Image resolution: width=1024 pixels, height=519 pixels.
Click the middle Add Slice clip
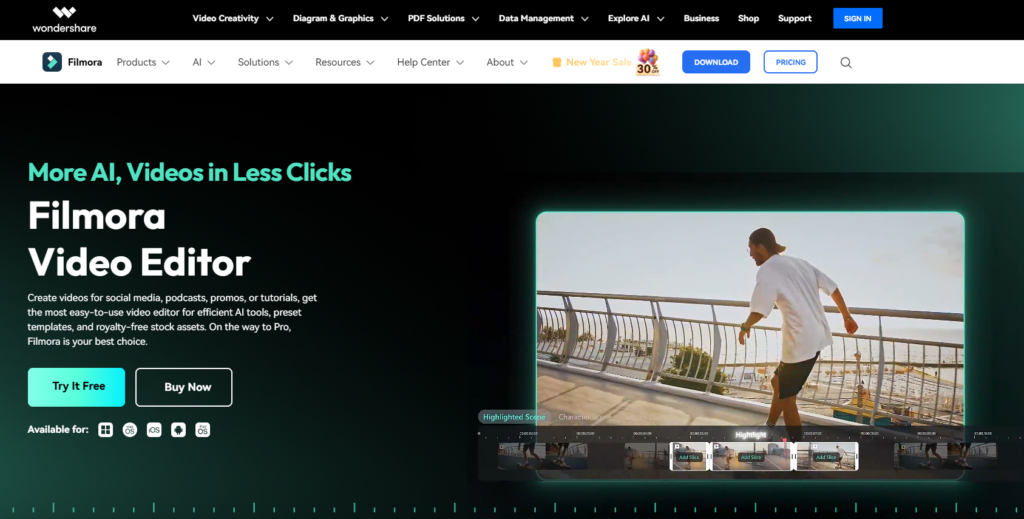pos(750,456)
